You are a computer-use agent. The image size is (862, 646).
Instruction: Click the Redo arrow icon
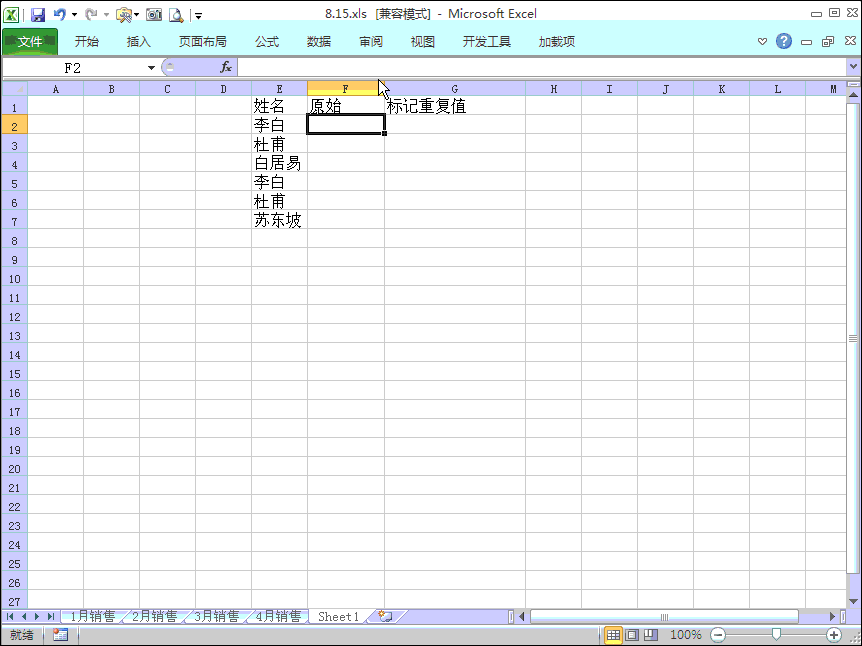coord(91,15)
